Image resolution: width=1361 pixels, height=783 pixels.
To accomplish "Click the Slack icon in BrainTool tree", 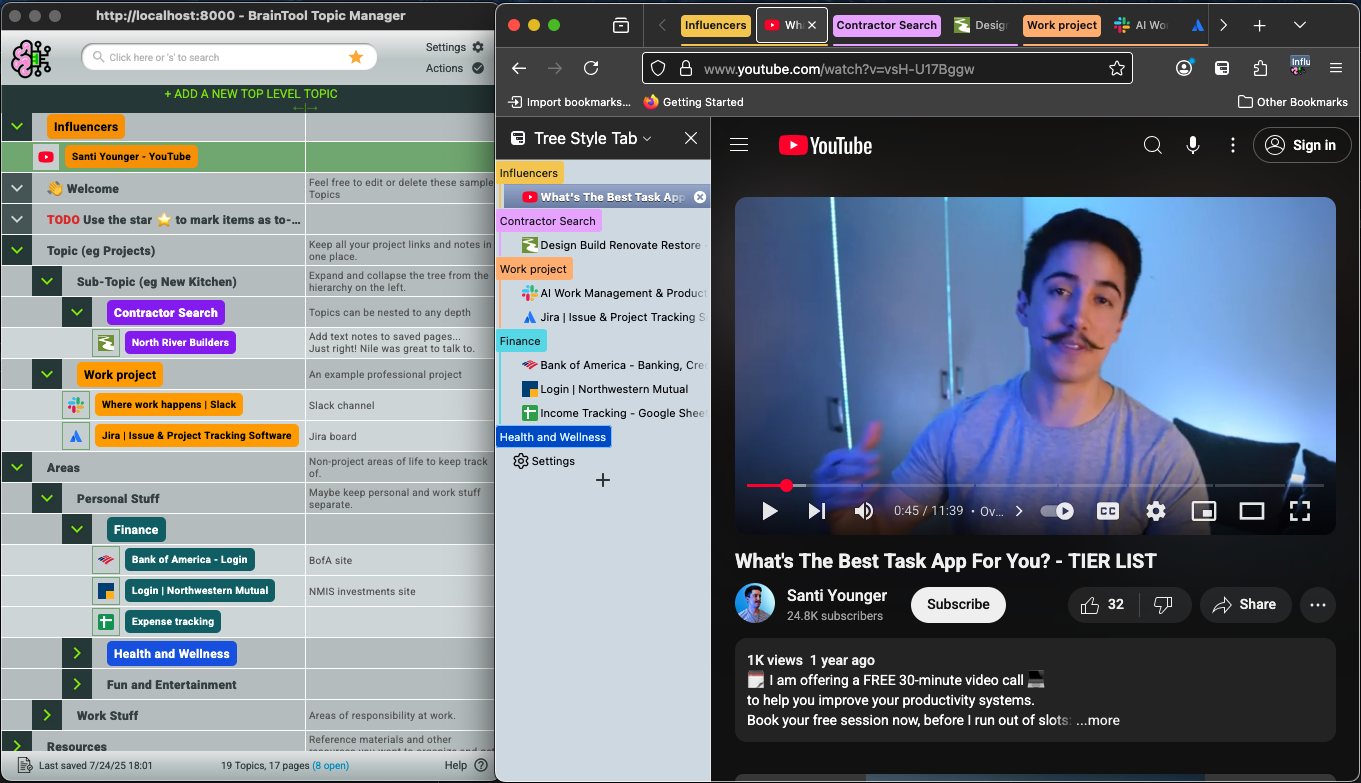I will pyautogui.click(x=76, y=405).
